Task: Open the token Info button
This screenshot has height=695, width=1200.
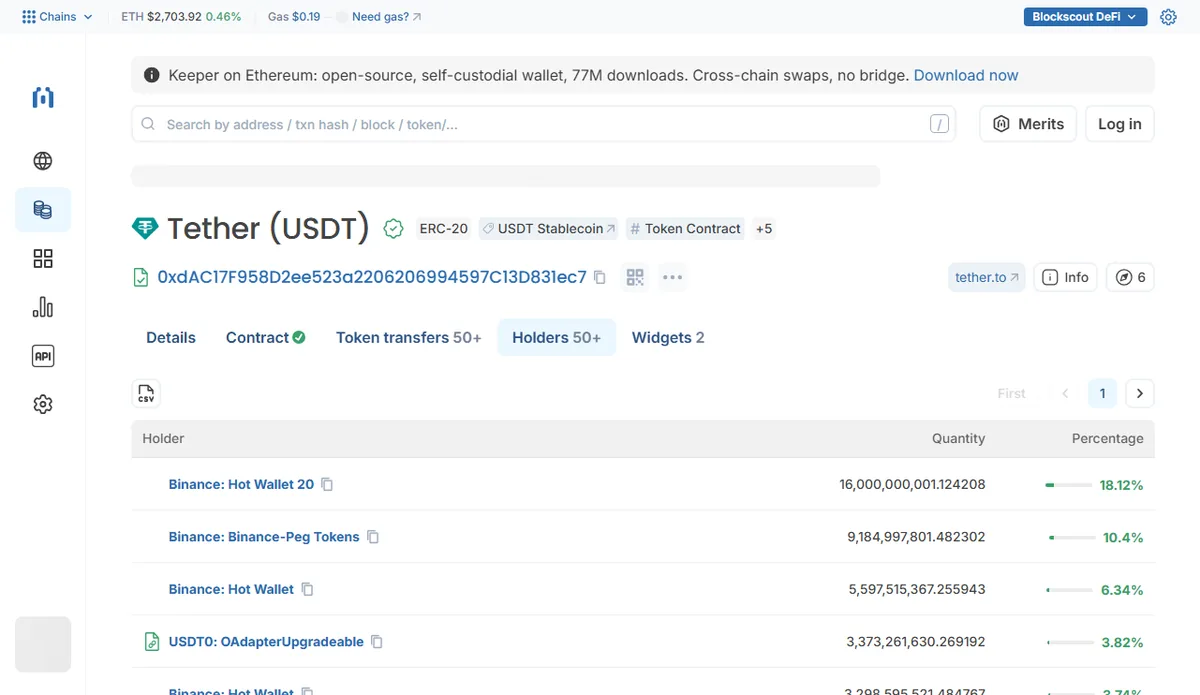Action: pos(1065,277)
